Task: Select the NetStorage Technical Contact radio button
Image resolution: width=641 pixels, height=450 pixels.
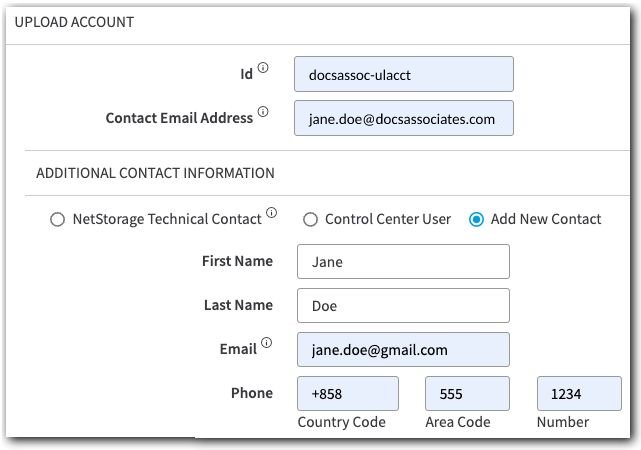Action: tap(57, 219)
